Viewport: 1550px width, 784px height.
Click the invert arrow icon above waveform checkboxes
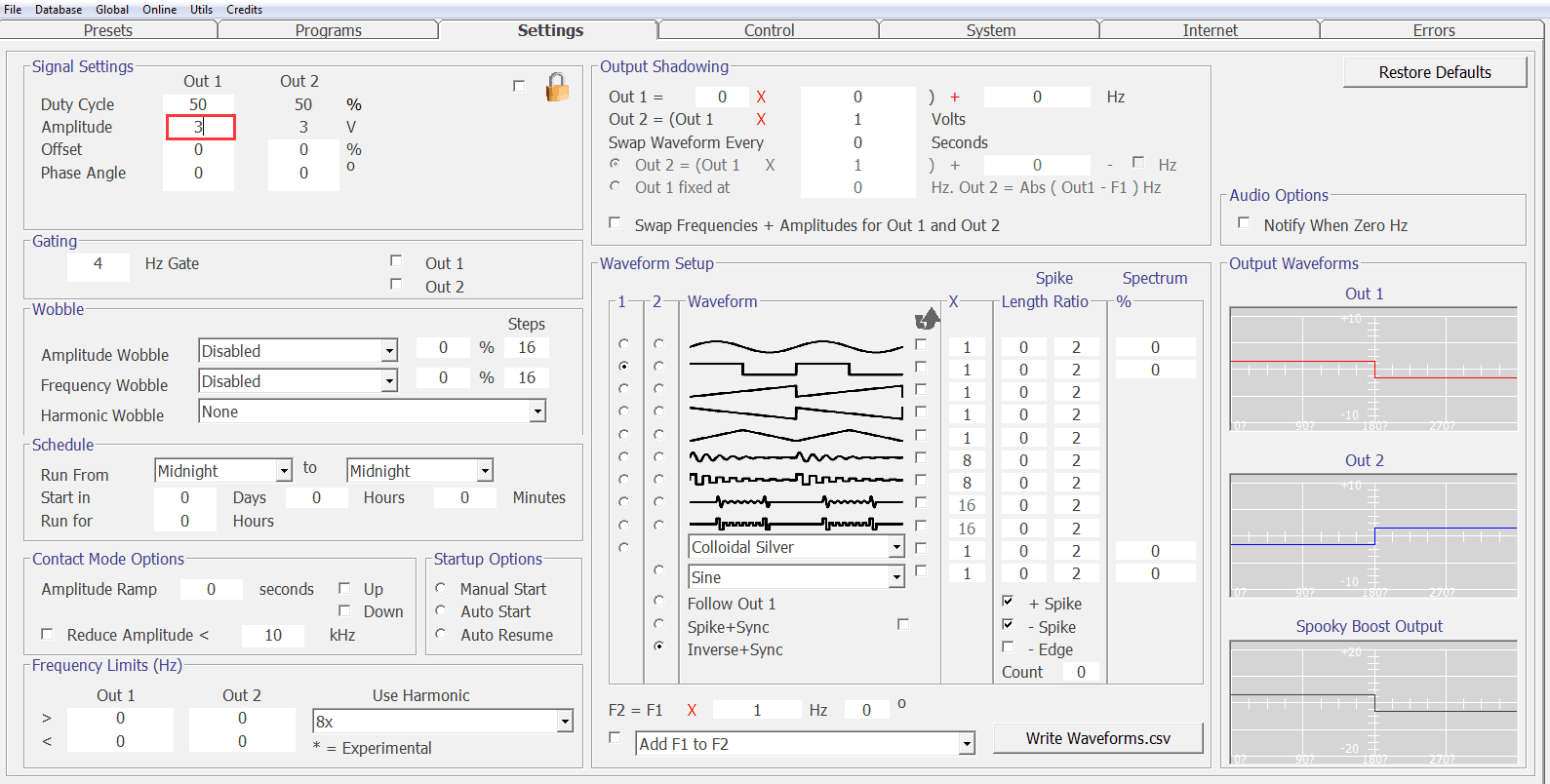coord(927,319)
